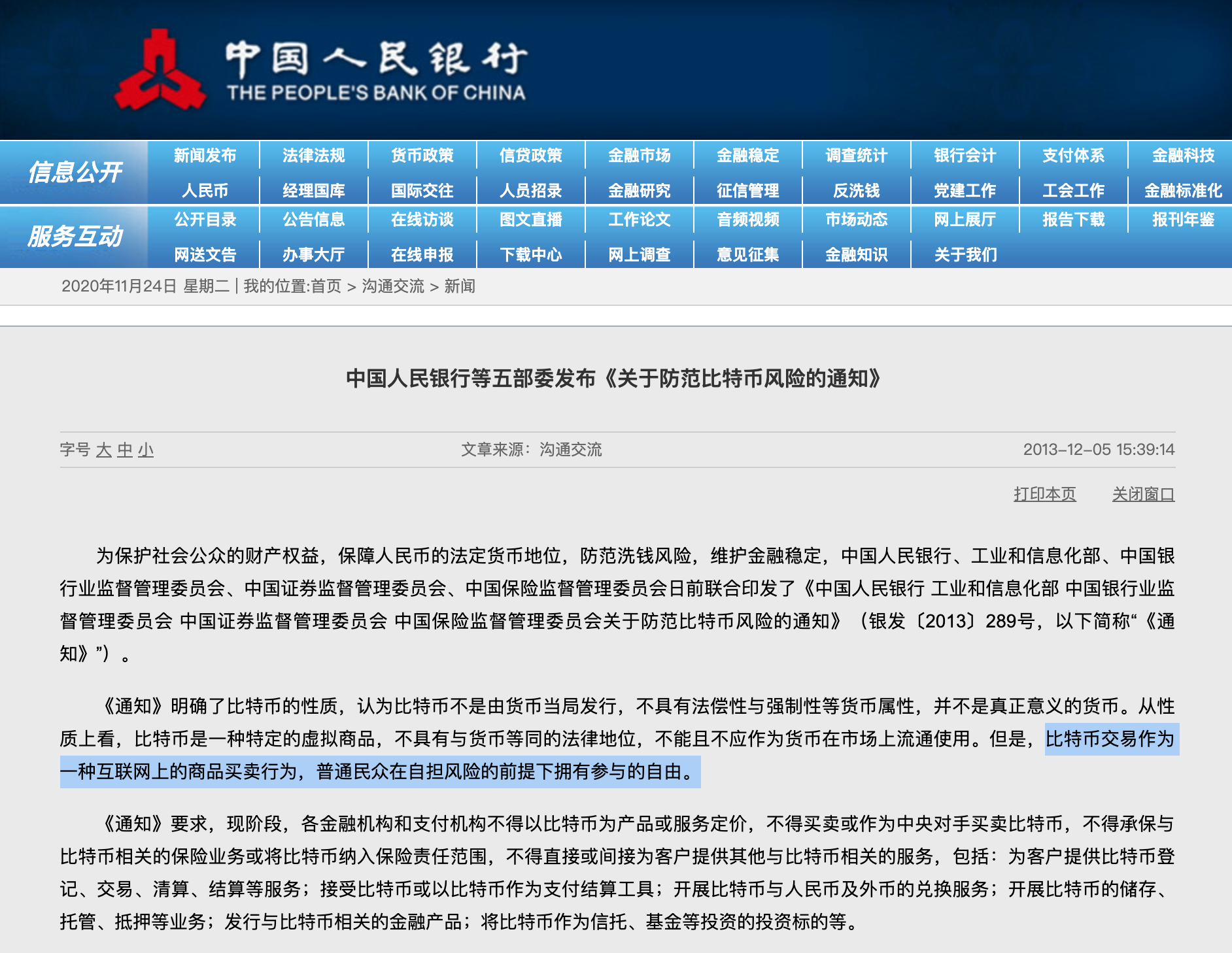Open 意见征集 link
This screenshot has height=953, width=1232.
[747, 255]
